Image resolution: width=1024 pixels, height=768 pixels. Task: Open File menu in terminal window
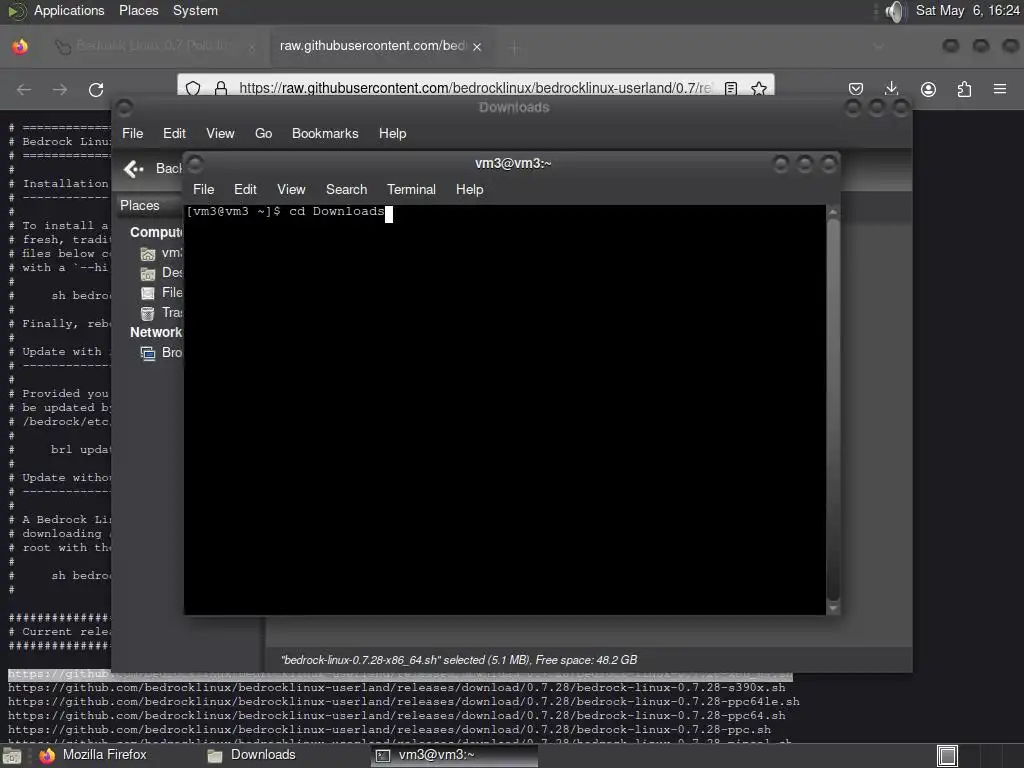pos(203,189)
